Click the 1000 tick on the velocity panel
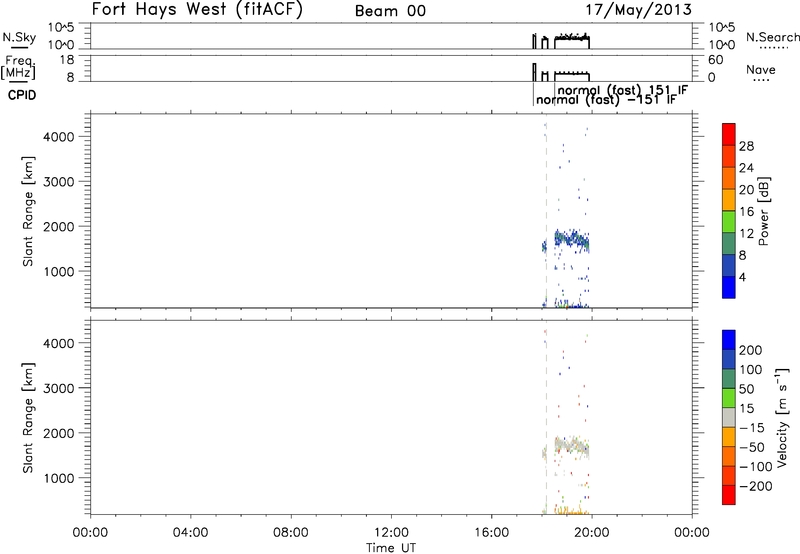 click(x=59, y=478)
